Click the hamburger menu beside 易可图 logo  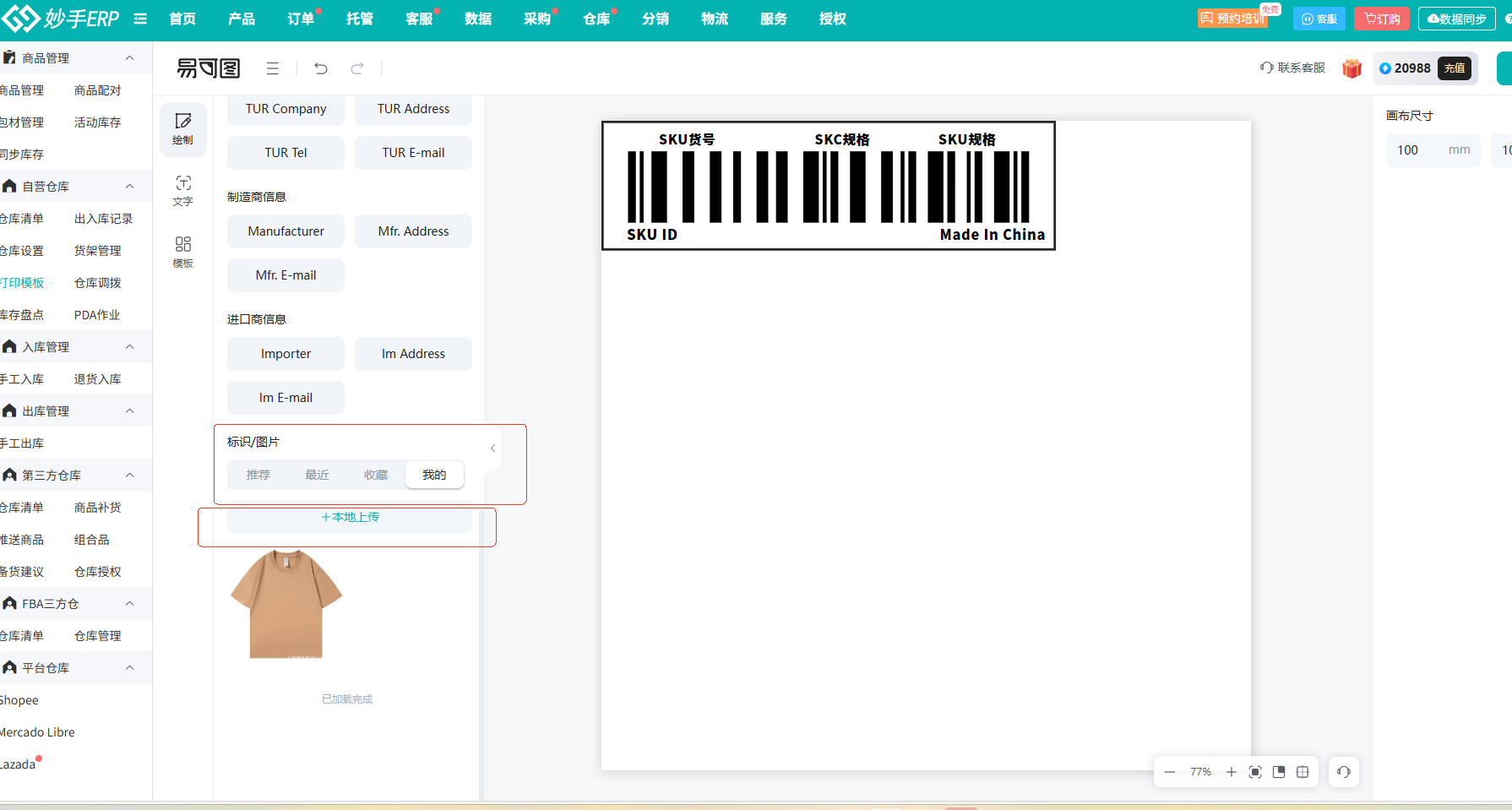click(273, 68)
